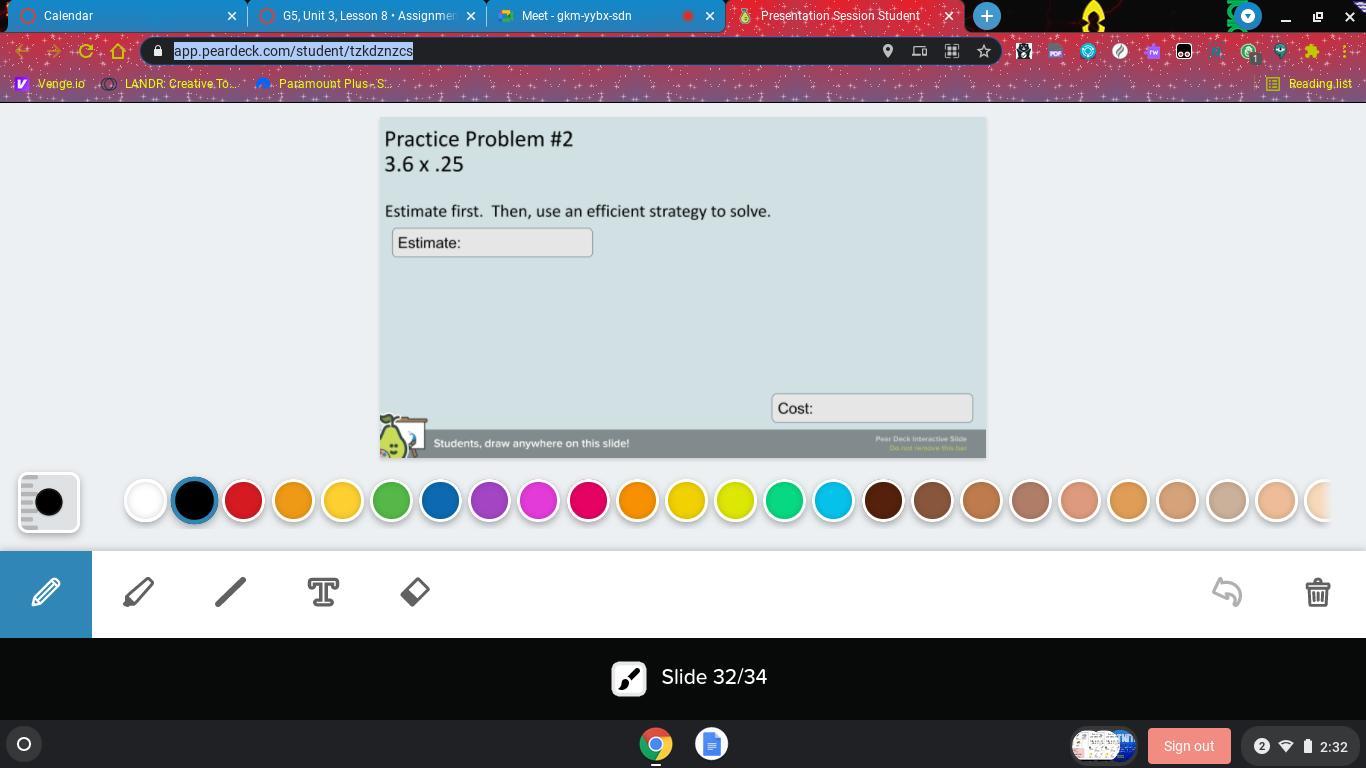Select the highlighter tool
Viewport: 1366px width, 768px height.
(138, 592)
